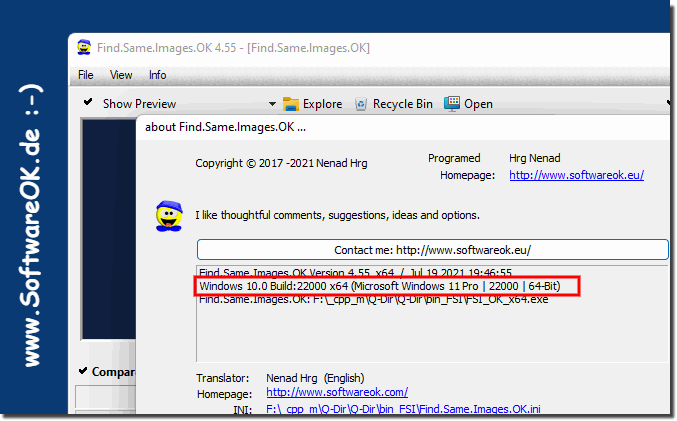Screen dimensions: 677x421
Task: Open the http://www.softwareok.eu/ homepage link
Action: coord(576,175)
